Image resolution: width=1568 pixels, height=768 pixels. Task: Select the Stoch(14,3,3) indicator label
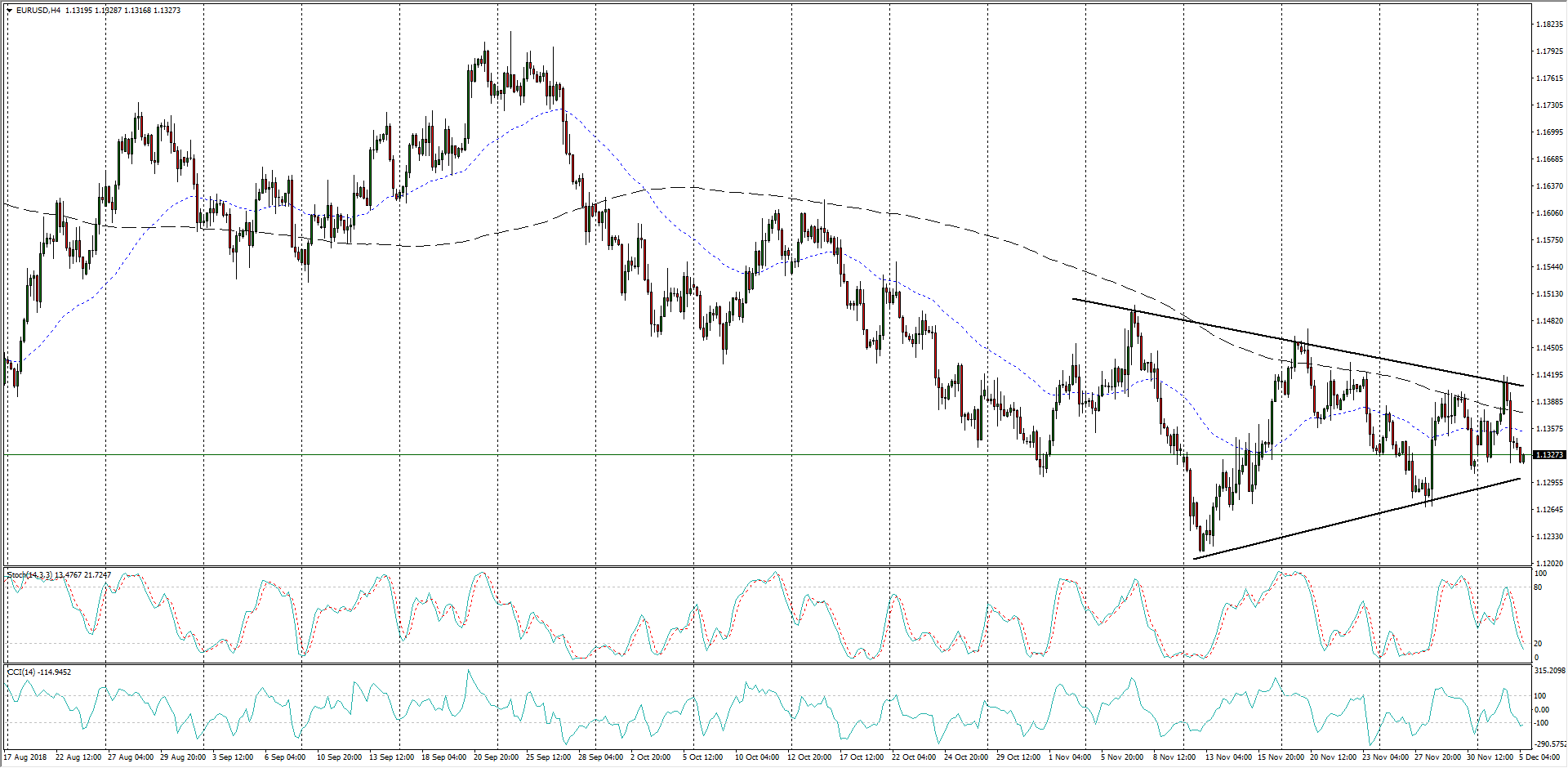coord(29,575)
